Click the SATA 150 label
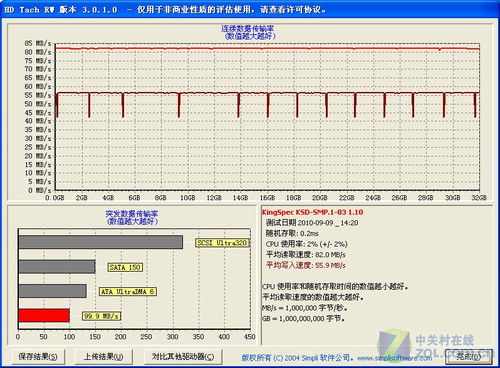This screenshot has width=500, height=368. pyautogui.click(x=125, y=267)
